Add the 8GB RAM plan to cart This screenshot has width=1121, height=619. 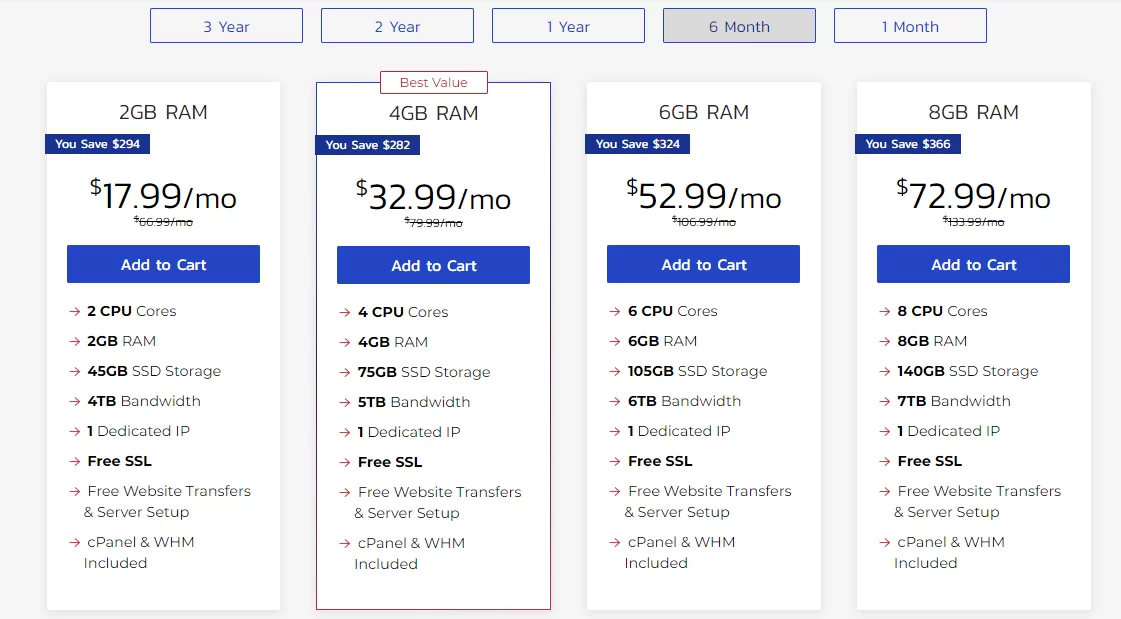tap(973, 265)
